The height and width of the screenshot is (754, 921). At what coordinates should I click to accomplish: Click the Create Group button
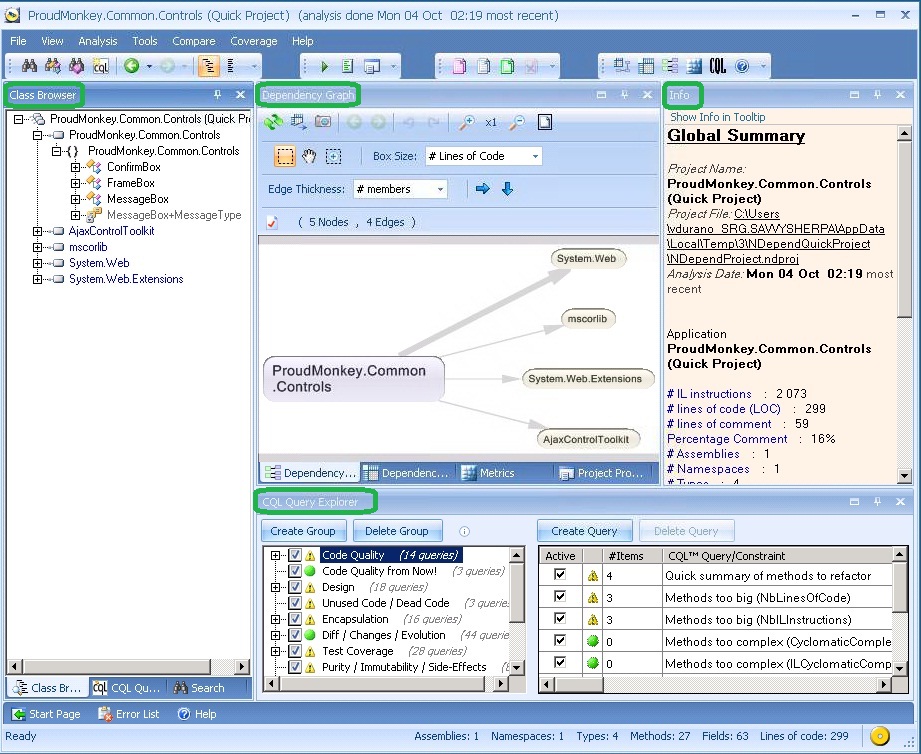point(303,531)
